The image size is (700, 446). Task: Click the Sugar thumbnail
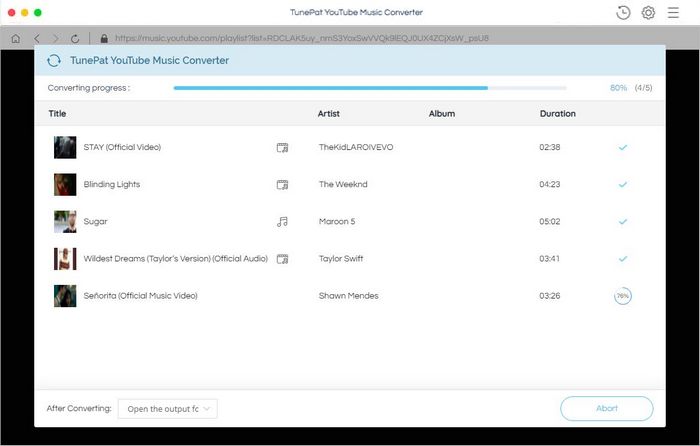[65, 221]
